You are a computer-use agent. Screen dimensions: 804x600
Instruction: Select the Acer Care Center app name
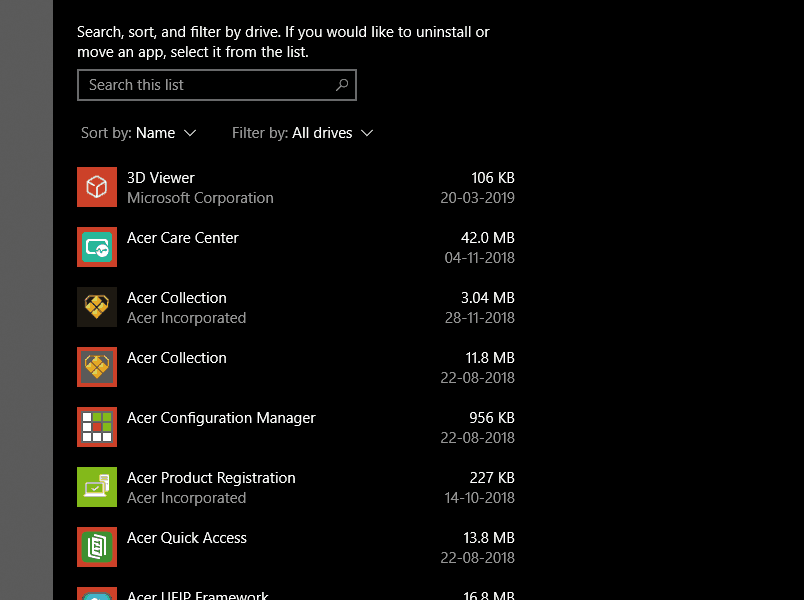(182, 238)
